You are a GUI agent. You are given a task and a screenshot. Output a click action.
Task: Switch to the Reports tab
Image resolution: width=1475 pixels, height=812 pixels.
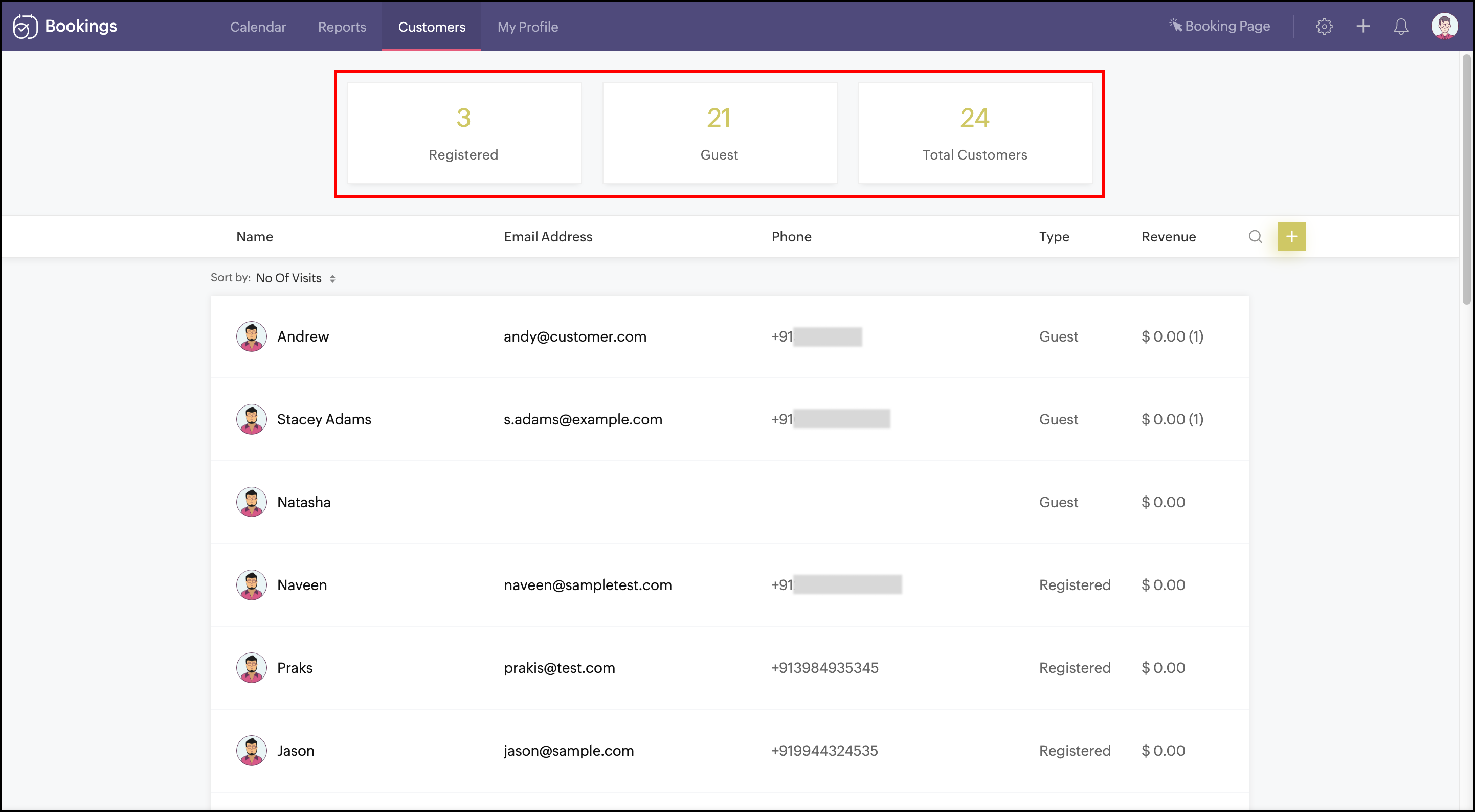tap(342, 27)
